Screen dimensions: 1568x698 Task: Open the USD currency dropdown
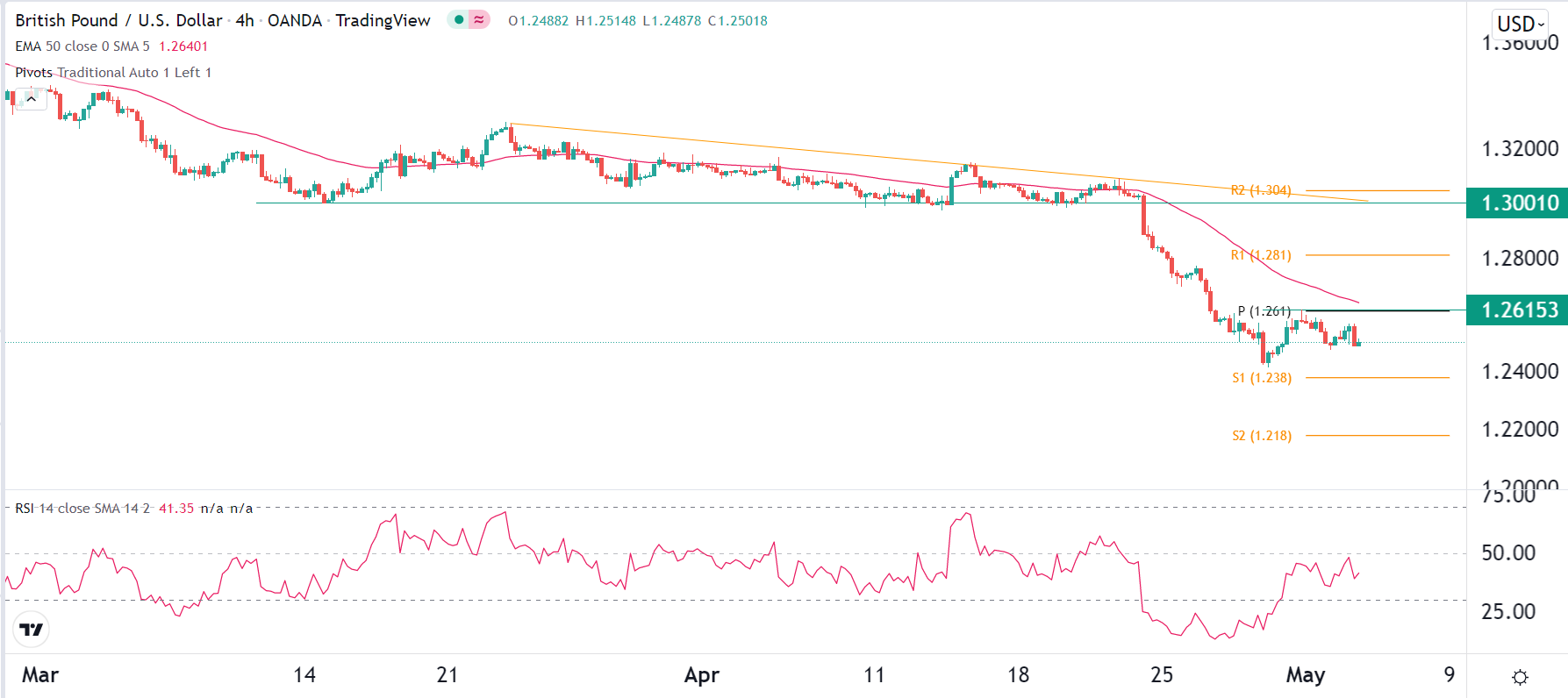(x=1520, y=24)
